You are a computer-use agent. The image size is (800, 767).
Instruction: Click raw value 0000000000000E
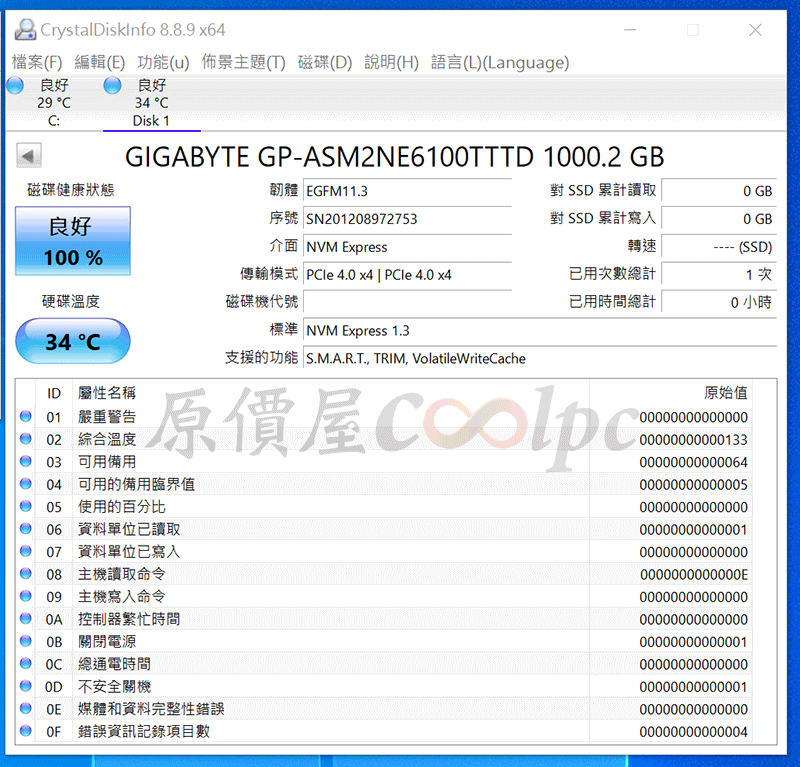click(x=694, y=575)
